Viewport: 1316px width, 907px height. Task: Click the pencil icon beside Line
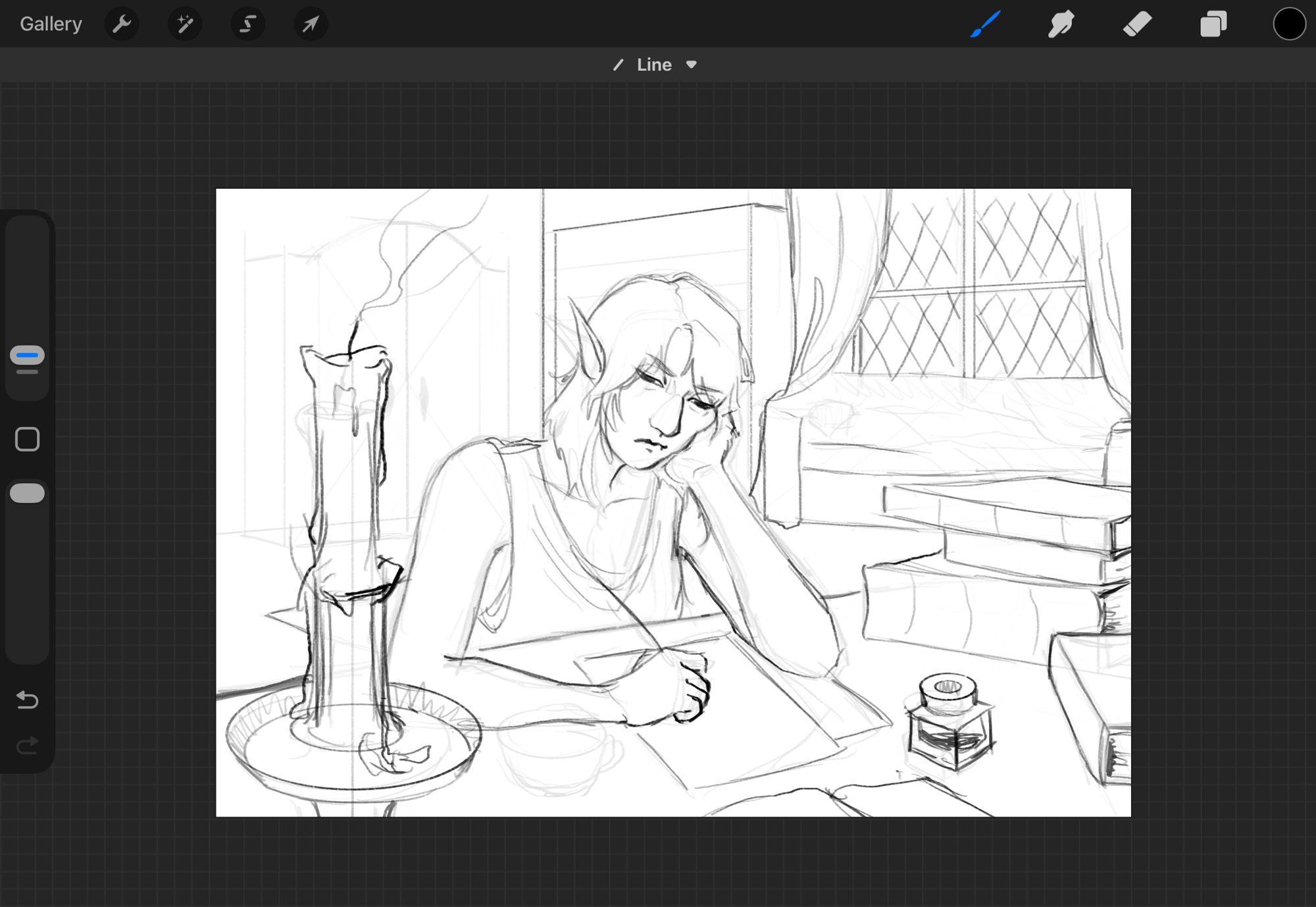618,65
